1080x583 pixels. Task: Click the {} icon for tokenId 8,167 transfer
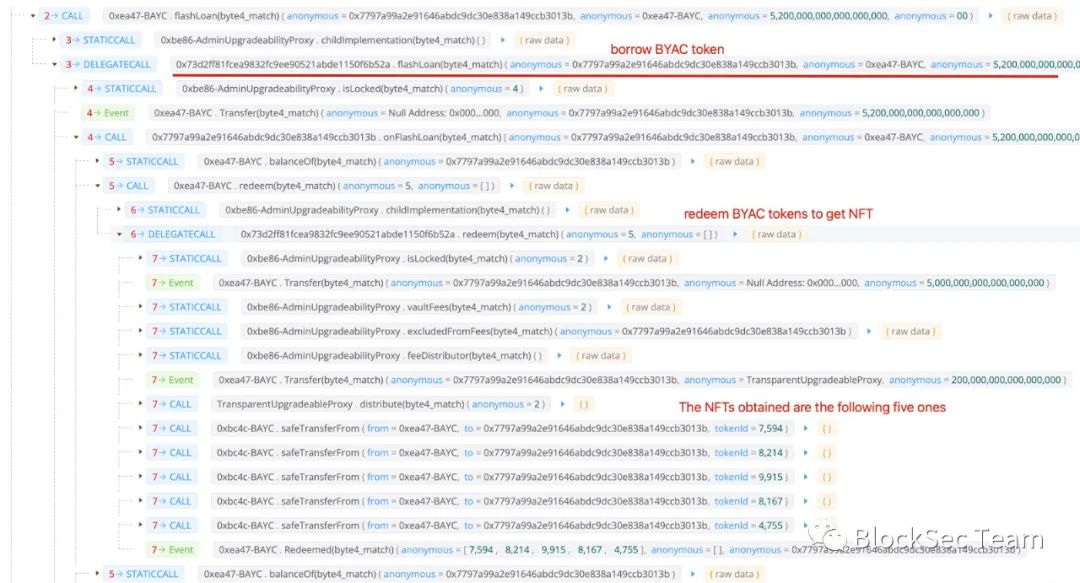[x=827, y=501]
